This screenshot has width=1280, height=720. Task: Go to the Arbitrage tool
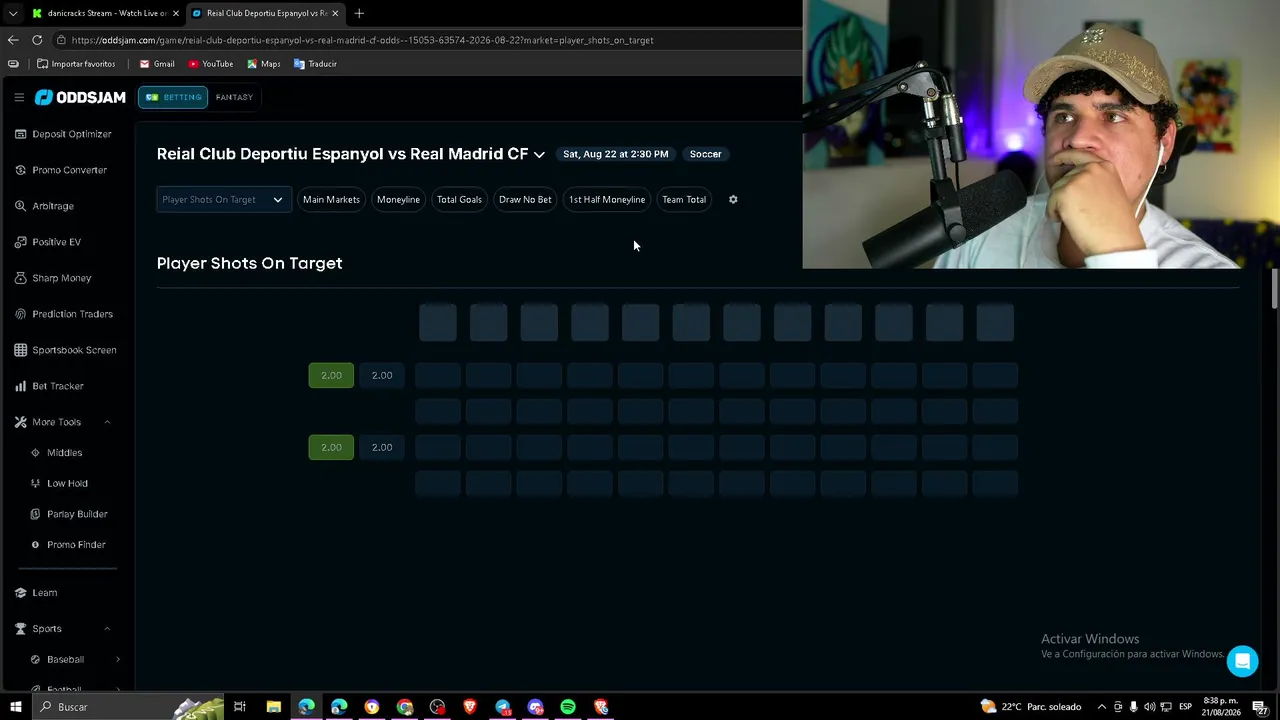pyautogui.click(x=45, y=206)
